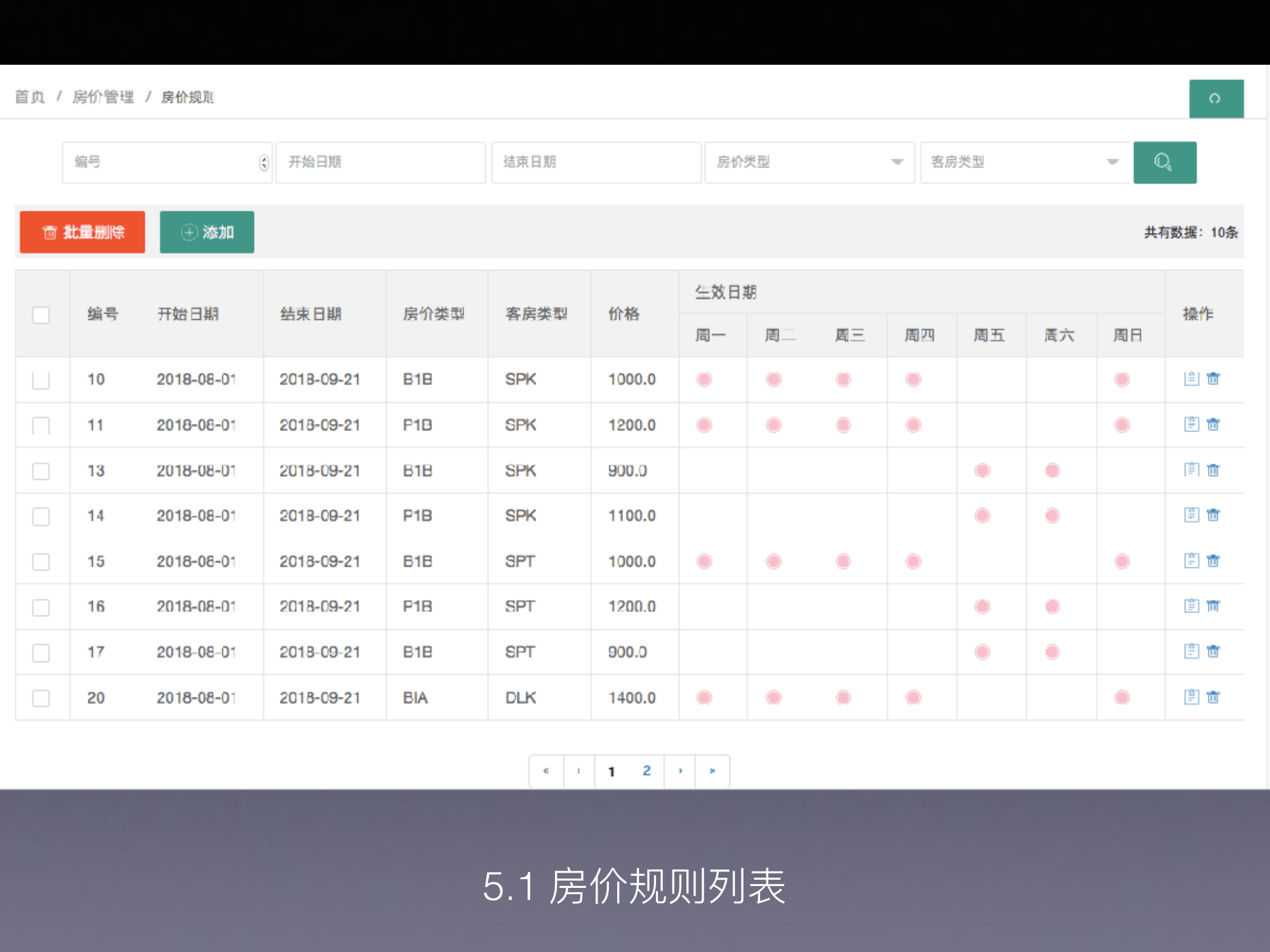The width and height of the screenshot is (1270, 952).
Task: Click the green search magnifier button
Action: click(x=1164, y=162)
